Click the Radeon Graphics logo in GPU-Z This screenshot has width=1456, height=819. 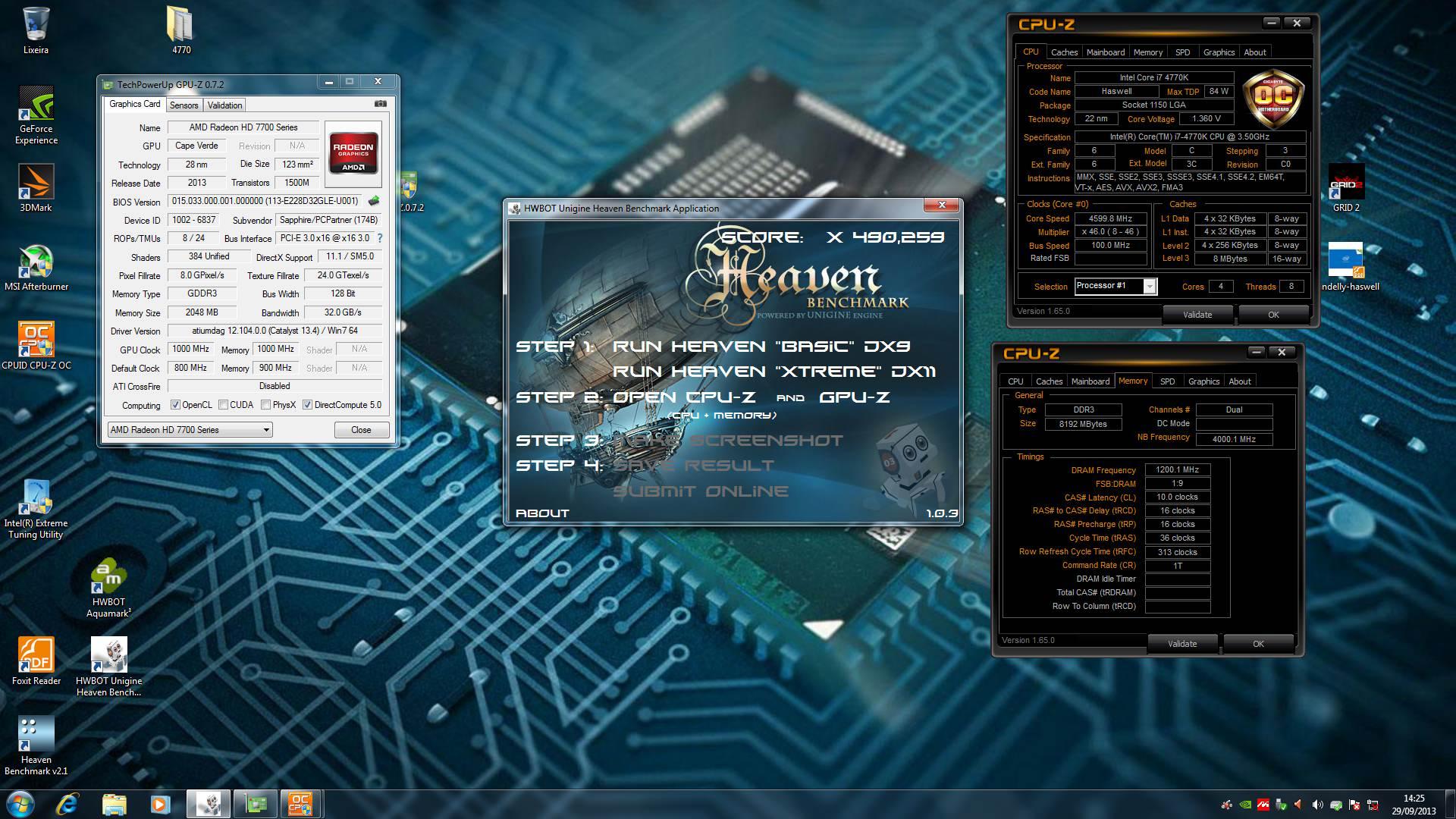point(353,154)
